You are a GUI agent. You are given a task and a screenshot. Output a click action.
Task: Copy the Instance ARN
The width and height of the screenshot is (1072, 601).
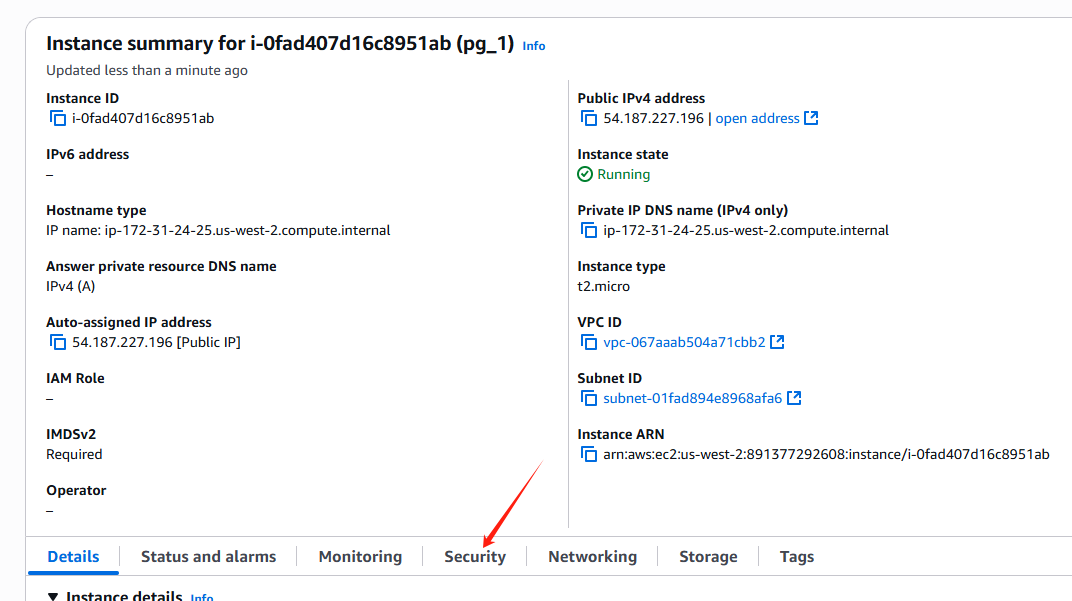[589, 454]
